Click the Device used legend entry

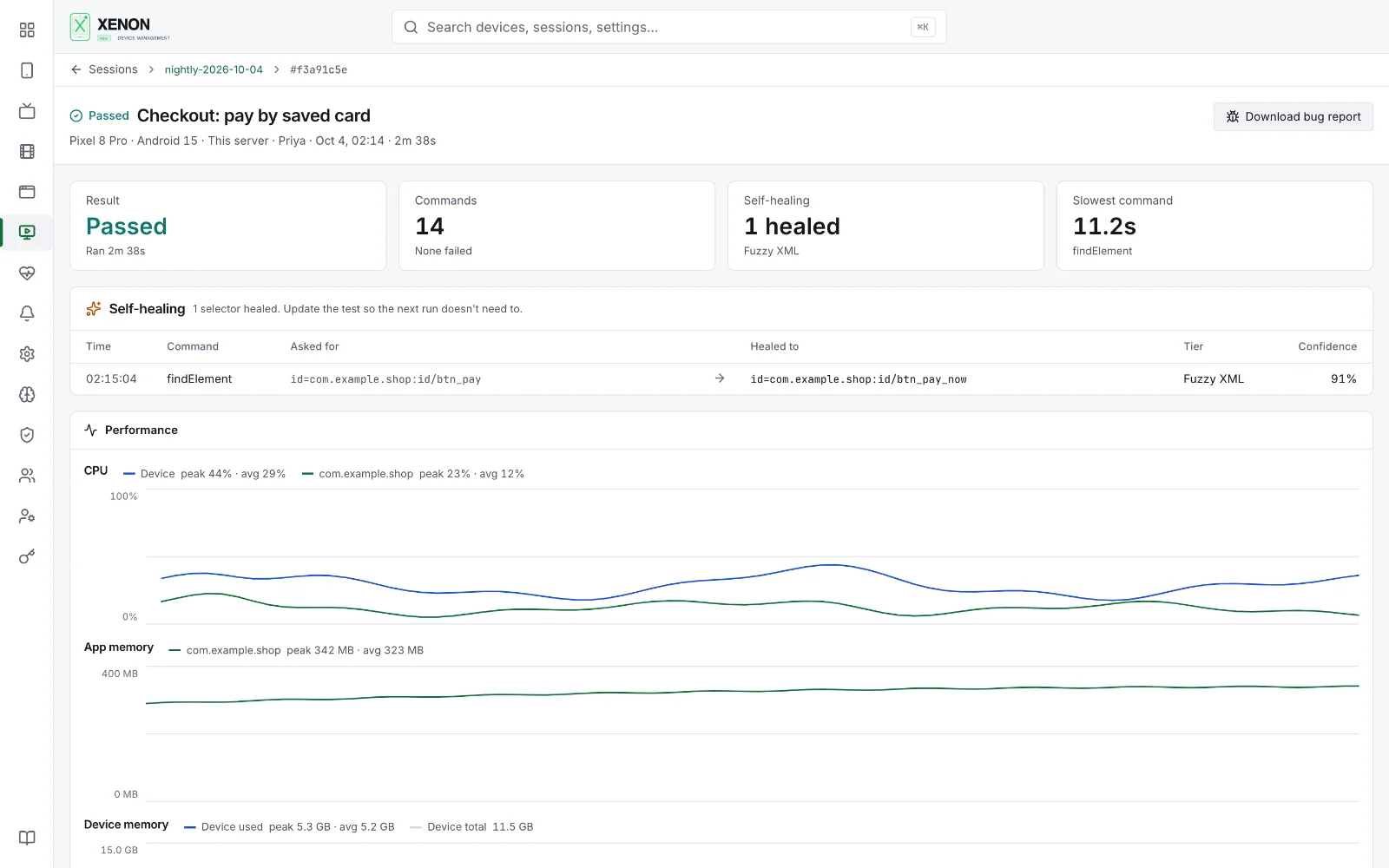coord(289,827)
